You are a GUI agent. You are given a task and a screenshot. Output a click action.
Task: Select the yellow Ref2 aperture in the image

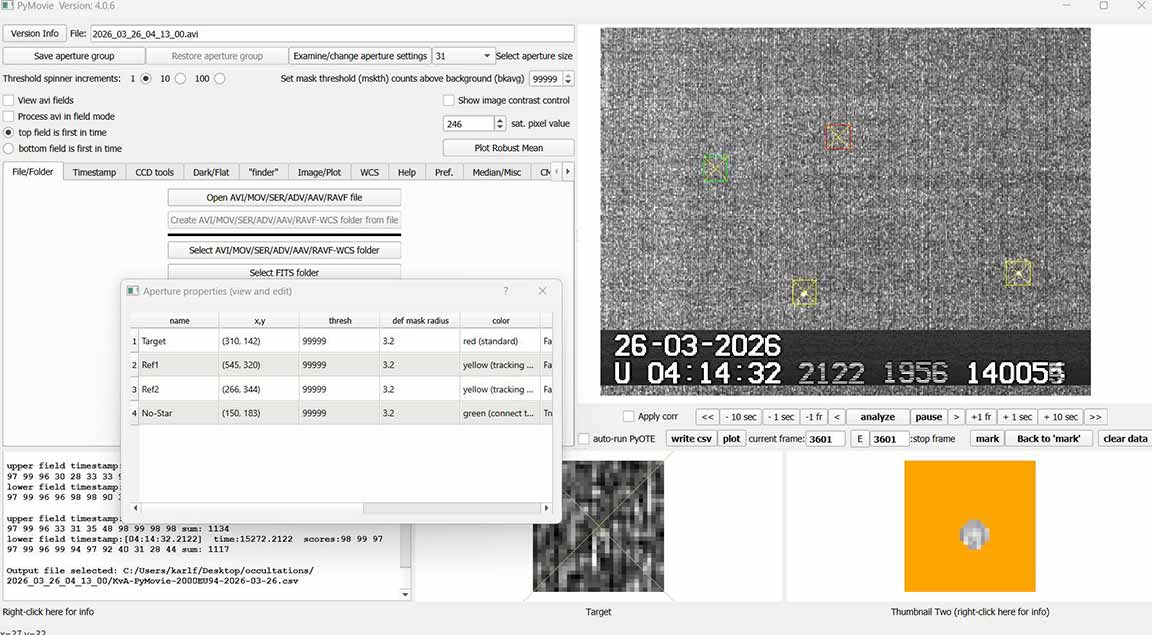click(x=804, y=292)
